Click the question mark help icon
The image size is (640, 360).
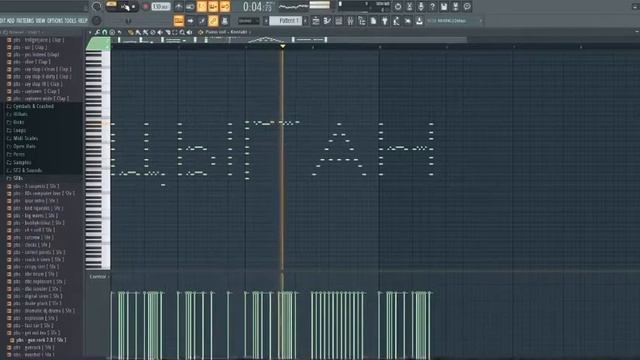(432, 7)
